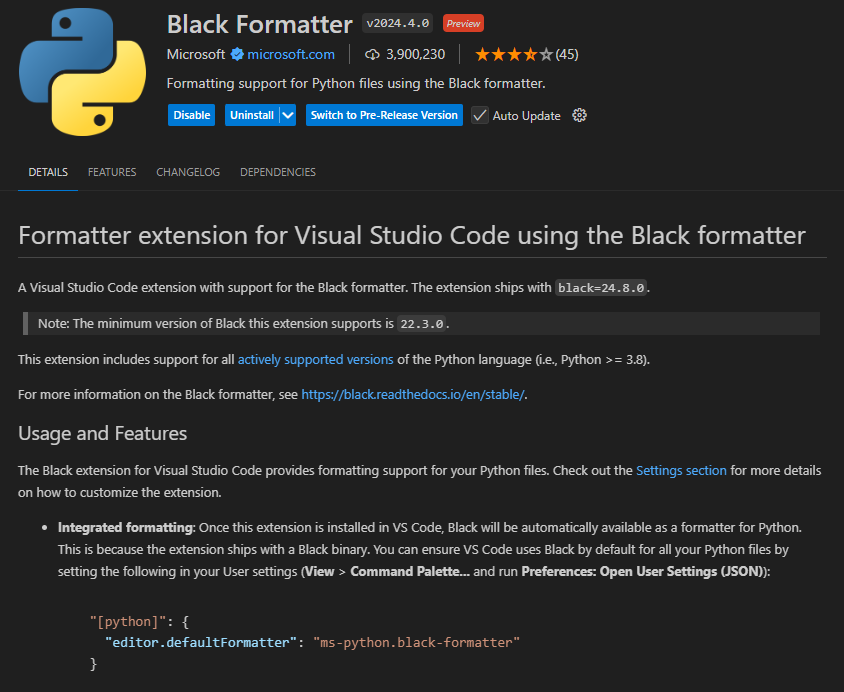Screen dimensions: 844x692
Task: Open the black.readthedocs.io stable link
Action: tap(412, 394)
